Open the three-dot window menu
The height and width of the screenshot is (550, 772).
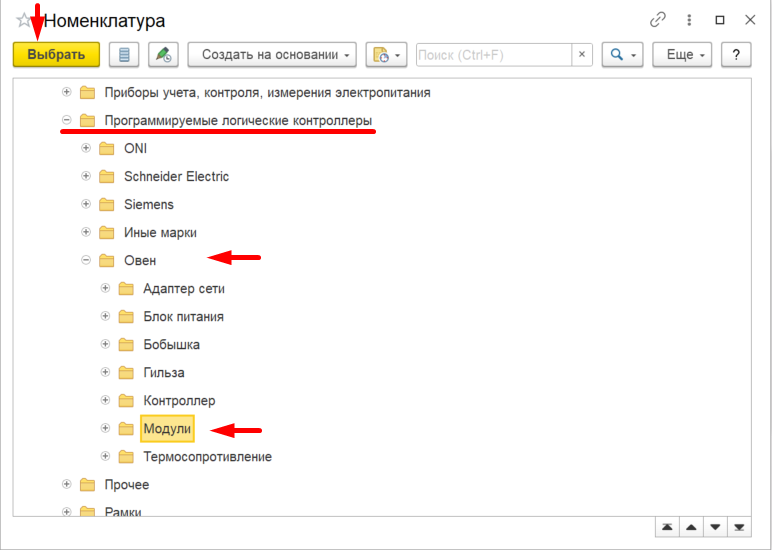(x=689, y=20)
